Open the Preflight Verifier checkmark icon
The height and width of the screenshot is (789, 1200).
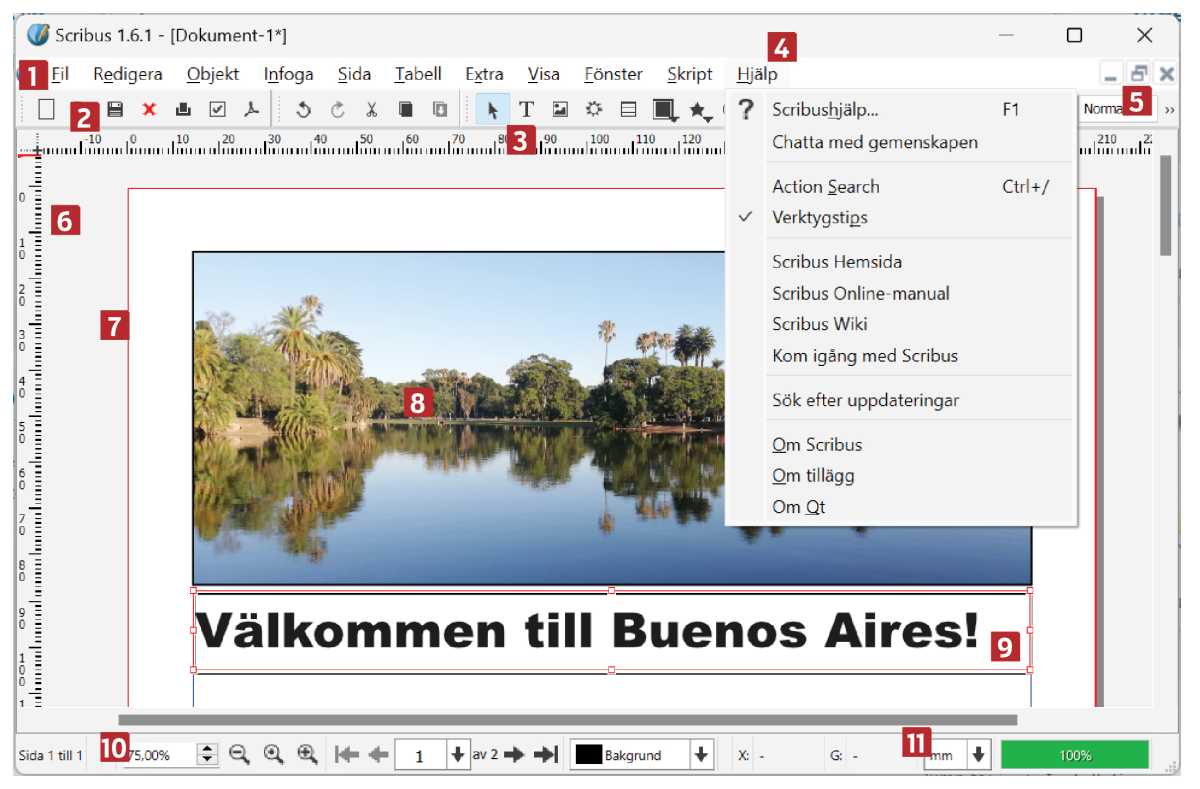coord(217,109)
